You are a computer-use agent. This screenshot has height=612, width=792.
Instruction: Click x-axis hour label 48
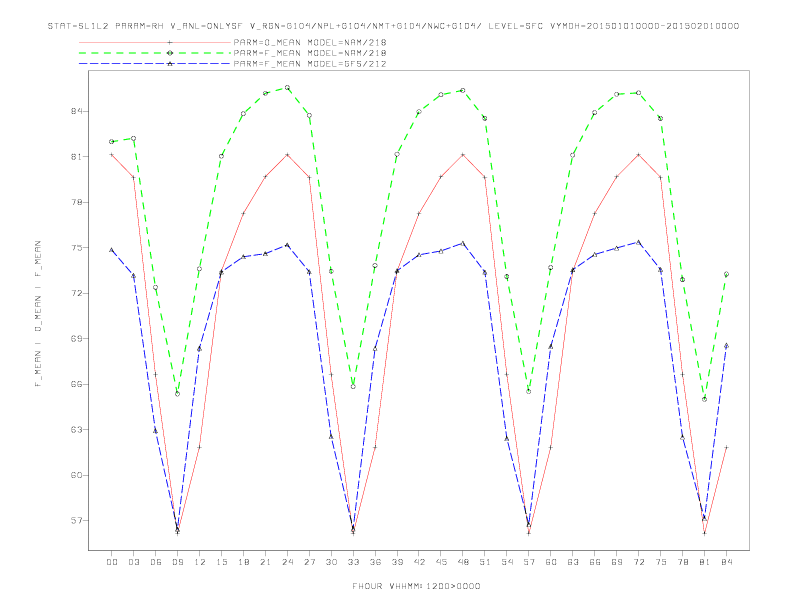click(463, 562)
